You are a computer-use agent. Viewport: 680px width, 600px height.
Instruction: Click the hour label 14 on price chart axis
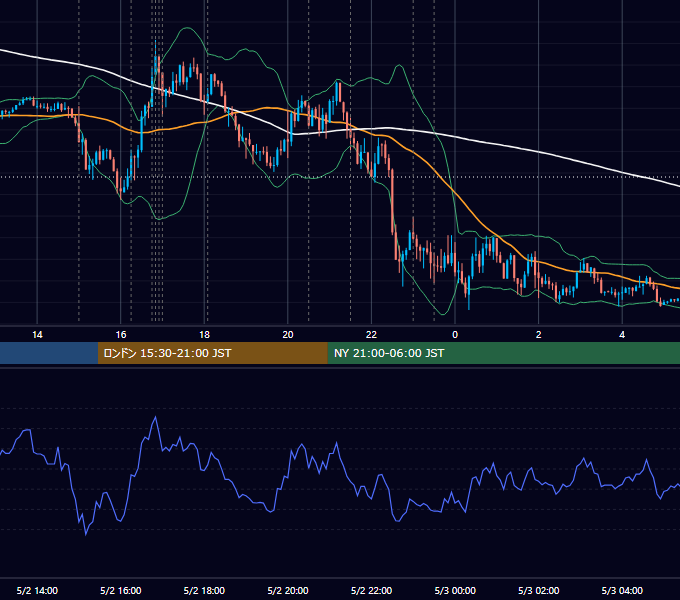tap(37, 335)
